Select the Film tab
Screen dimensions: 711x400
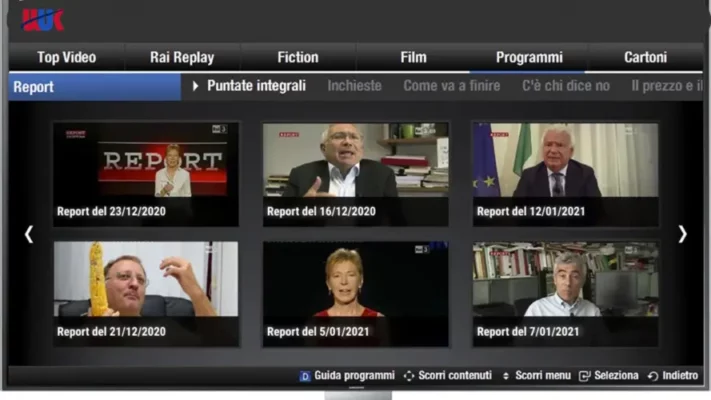(414, 58)
